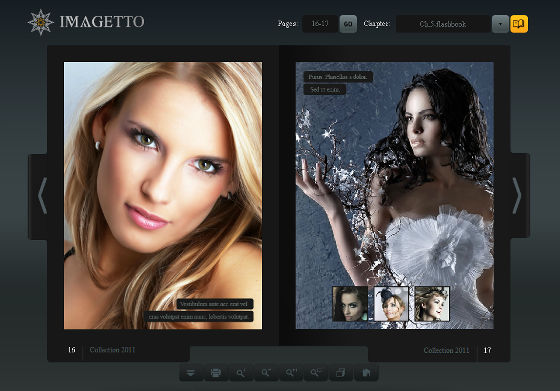Click the second magnifier zoom icon
This screenshot has width=560, height=391.
(x=266, y=373)
